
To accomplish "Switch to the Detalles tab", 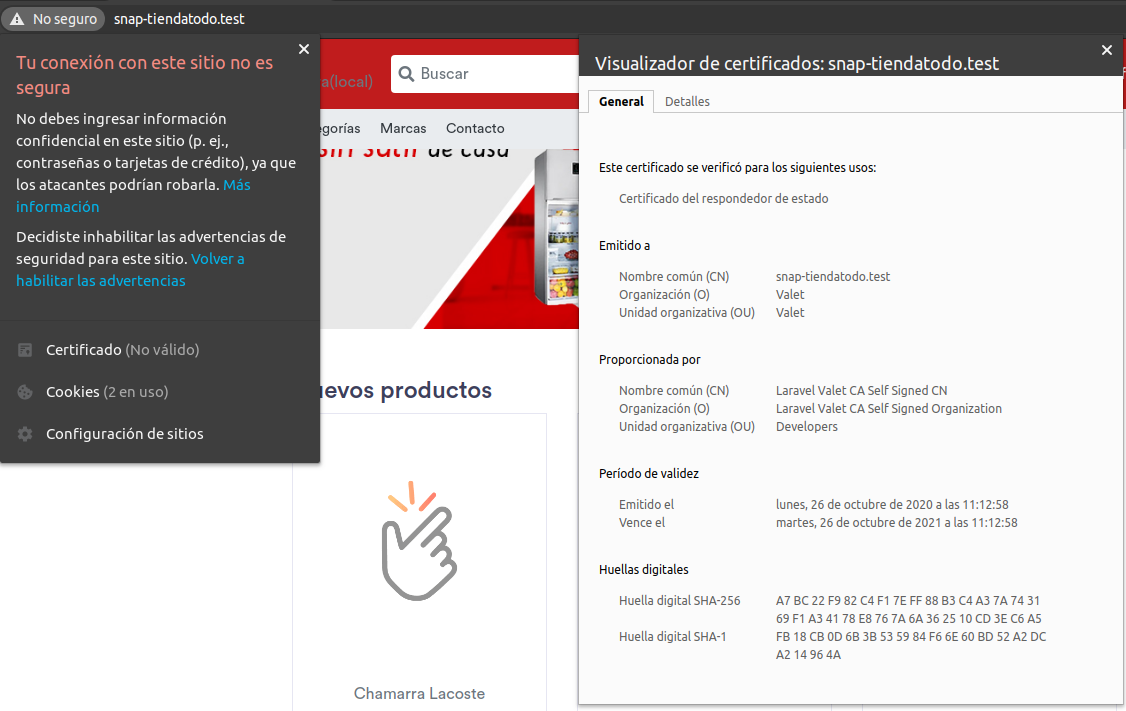I will [687, 101].
